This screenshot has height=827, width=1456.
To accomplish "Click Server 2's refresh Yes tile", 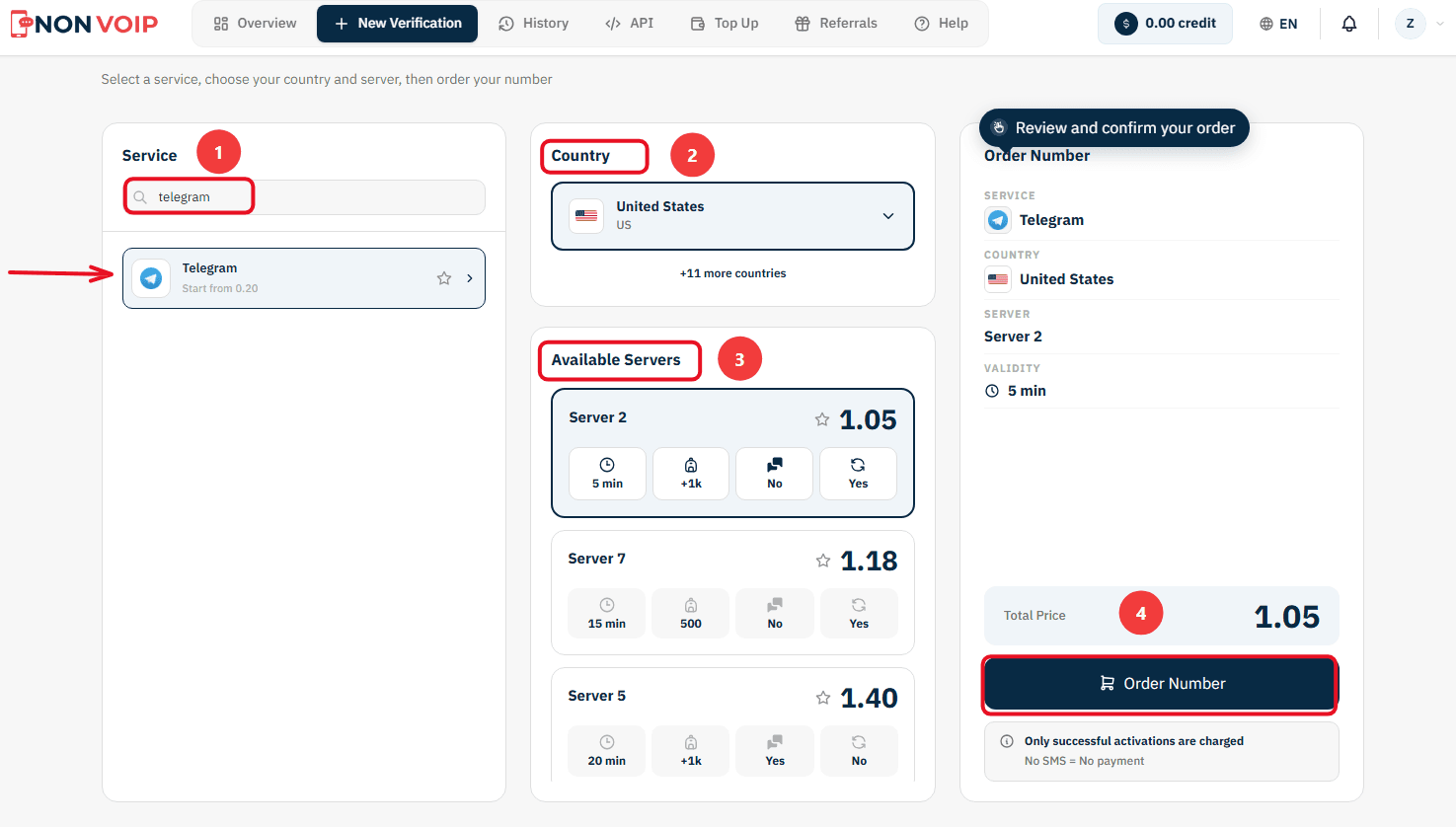I will (x=859, y=474).
